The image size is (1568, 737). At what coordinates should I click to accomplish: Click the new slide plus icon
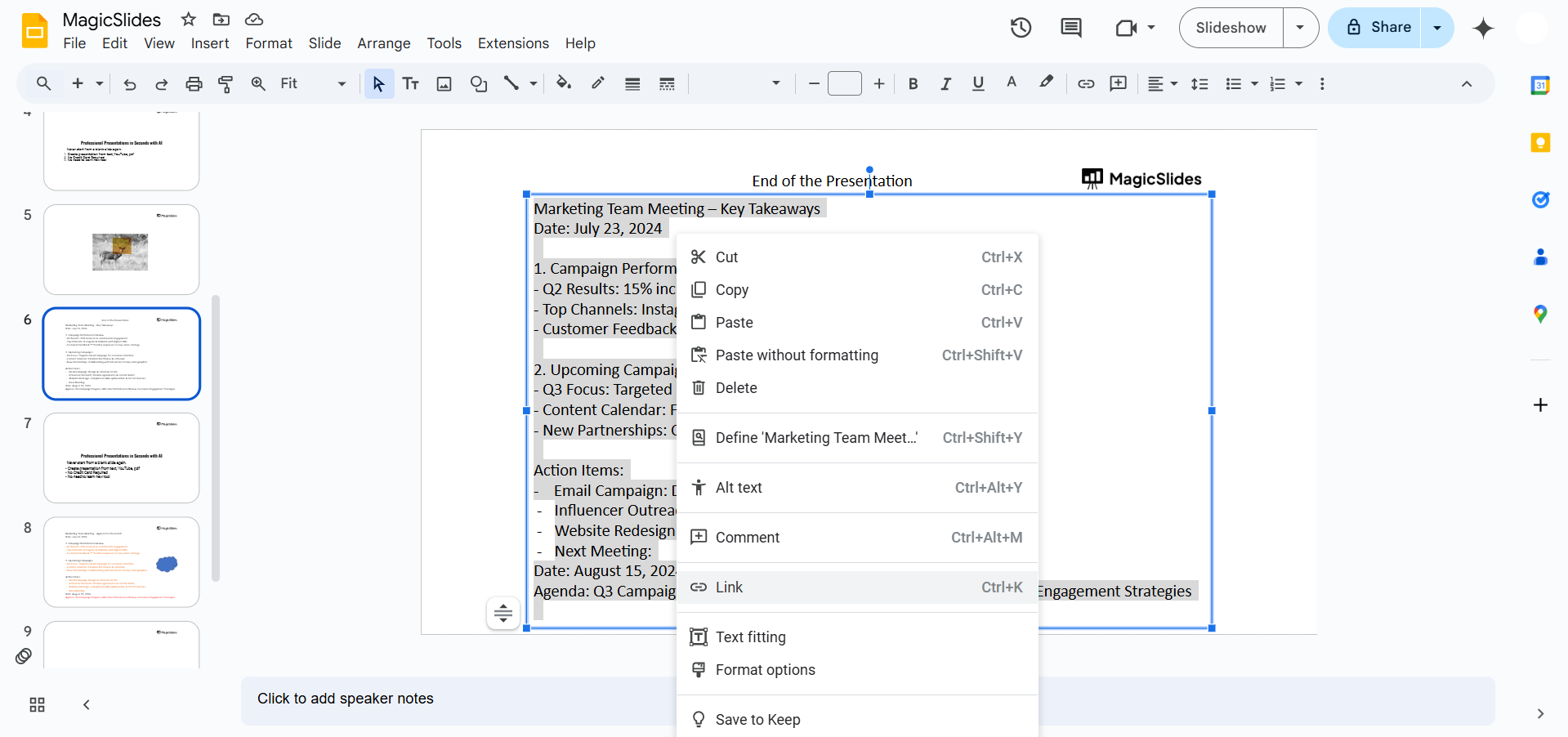coord(78,83)
